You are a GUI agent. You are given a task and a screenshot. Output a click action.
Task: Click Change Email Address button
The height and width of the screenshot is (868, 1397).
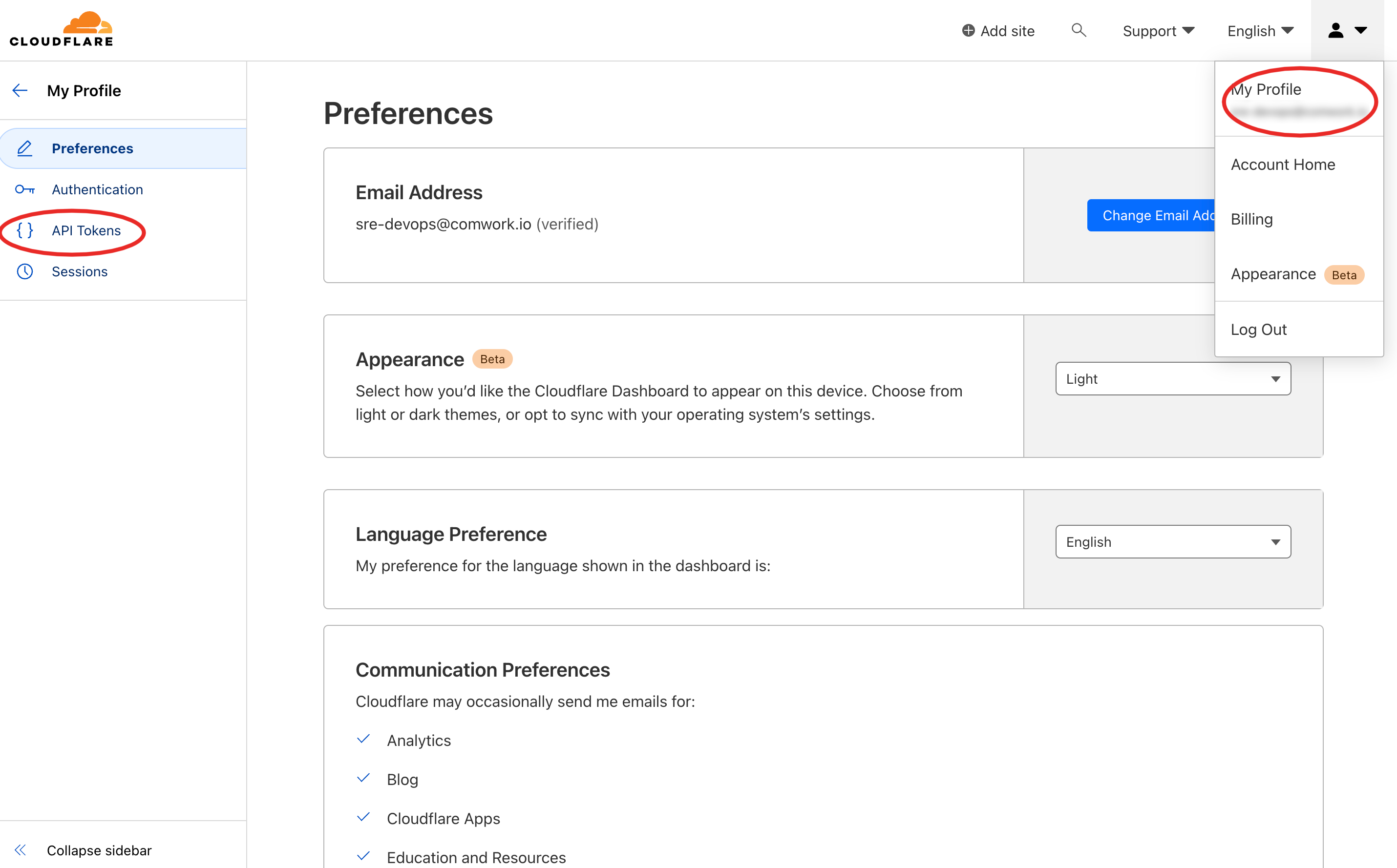[1151, 215]
